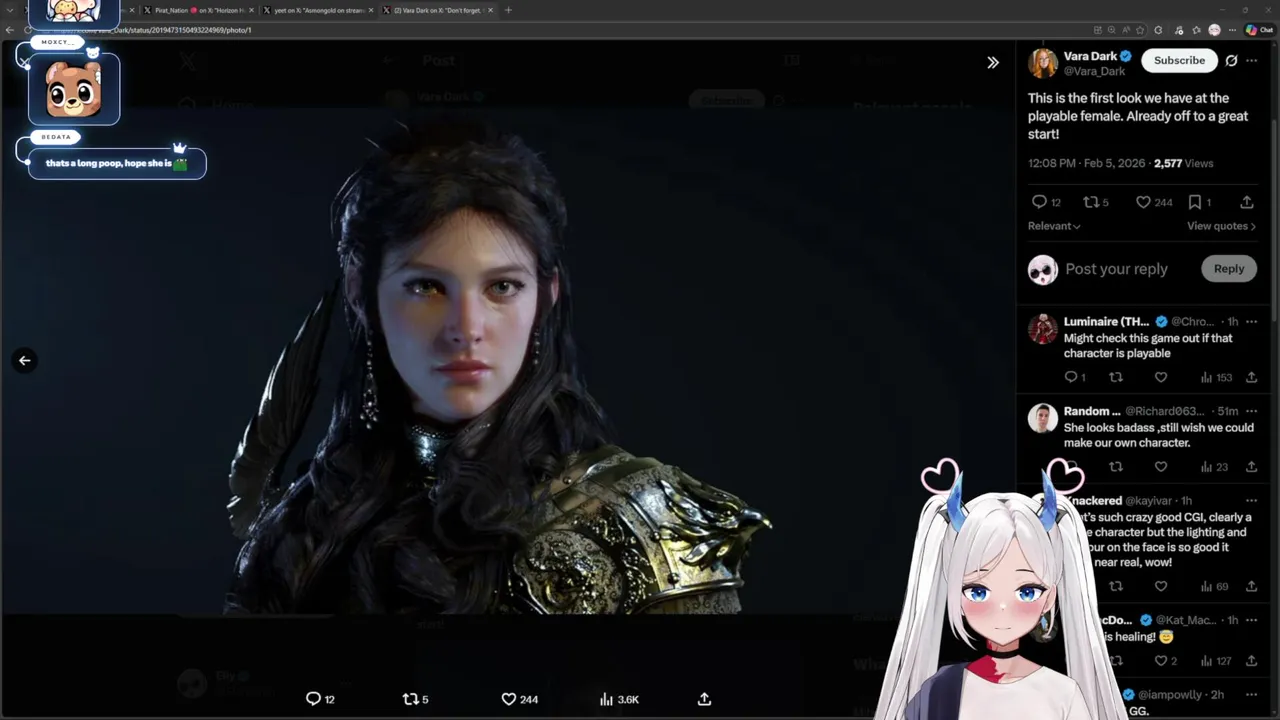Share Luminaire's comment

tap(1251, 377)
